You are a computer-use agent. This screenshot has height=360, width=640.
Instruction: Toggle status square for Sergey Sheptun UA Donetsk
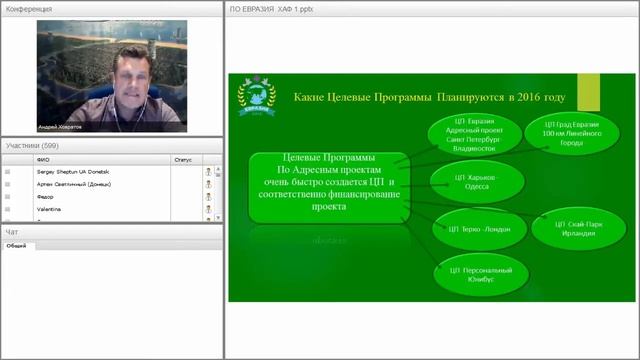tap(7, 172)
